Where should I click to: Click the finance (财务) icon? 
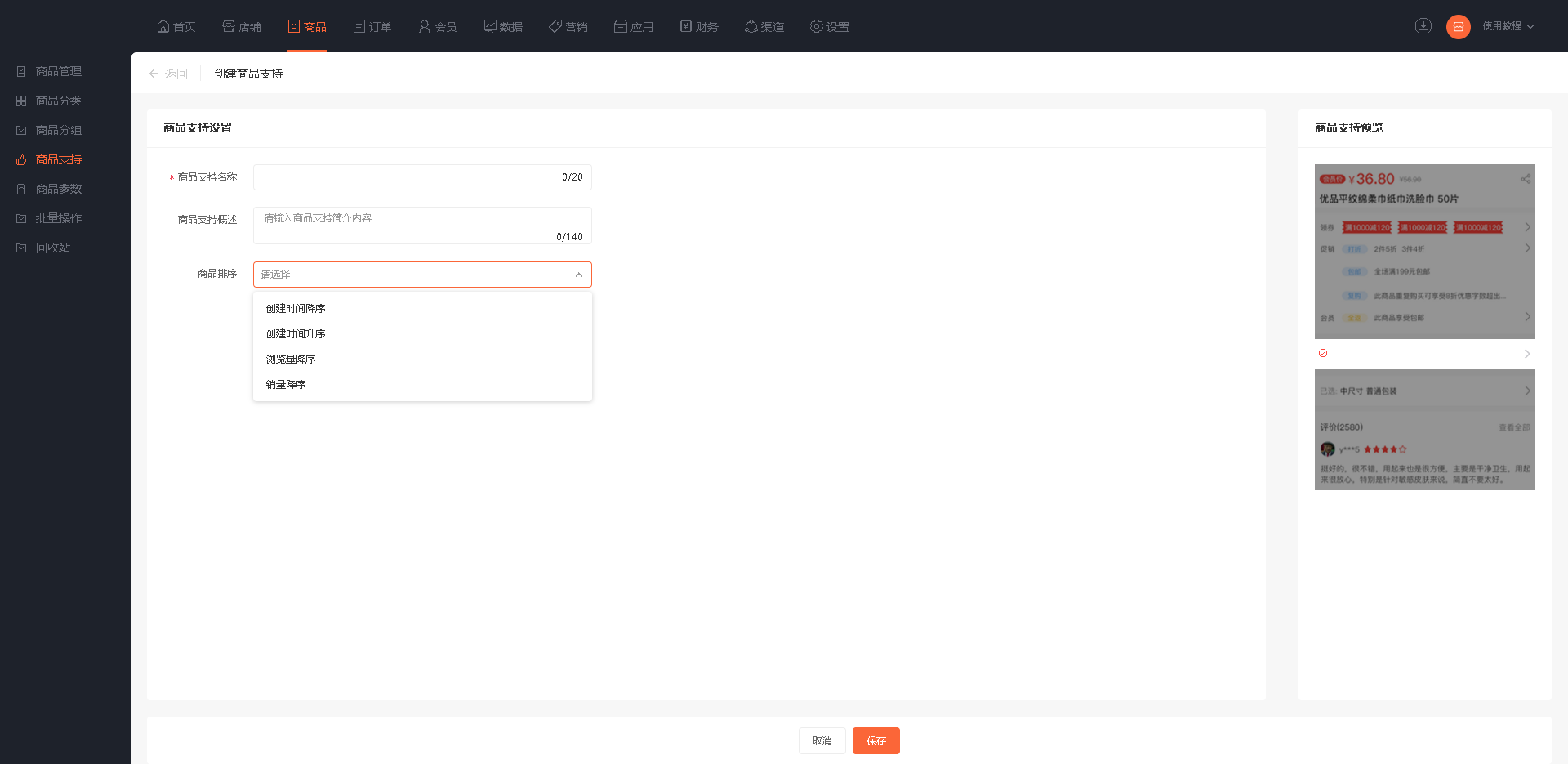[x=686, y=26]
